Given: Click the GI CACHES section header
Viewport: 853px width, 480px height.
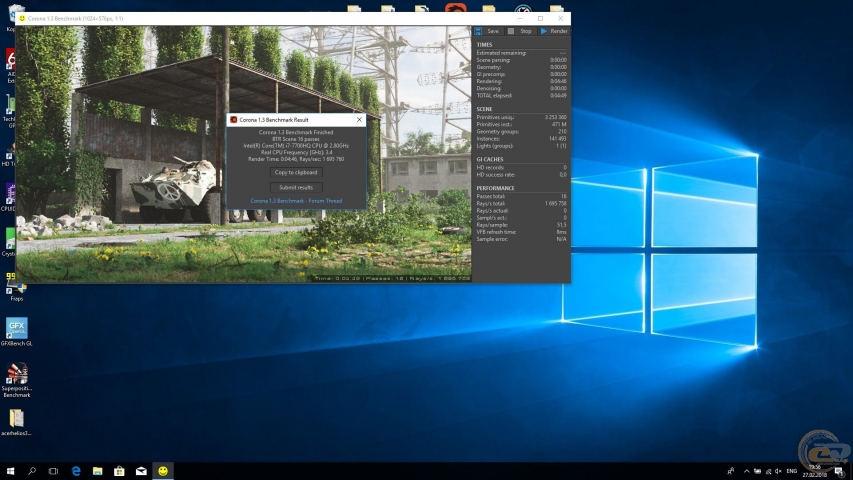Looking at the screenshot, I should (x=490, y=159).
